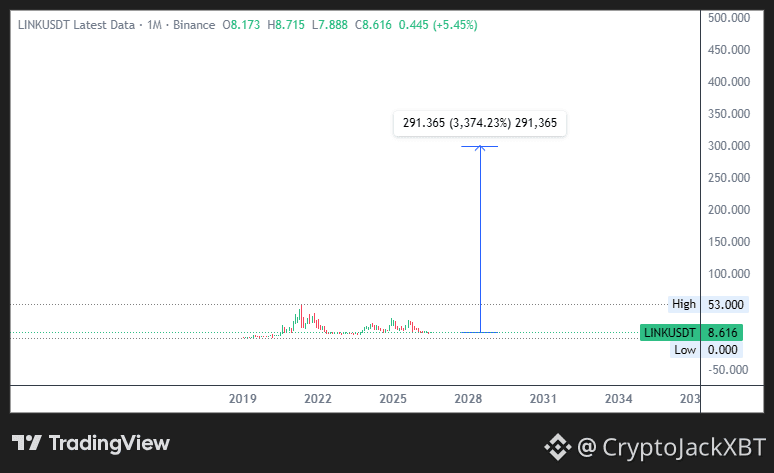Click the green LINKUSDT 8.616 price tag

(x=691, y=333)
